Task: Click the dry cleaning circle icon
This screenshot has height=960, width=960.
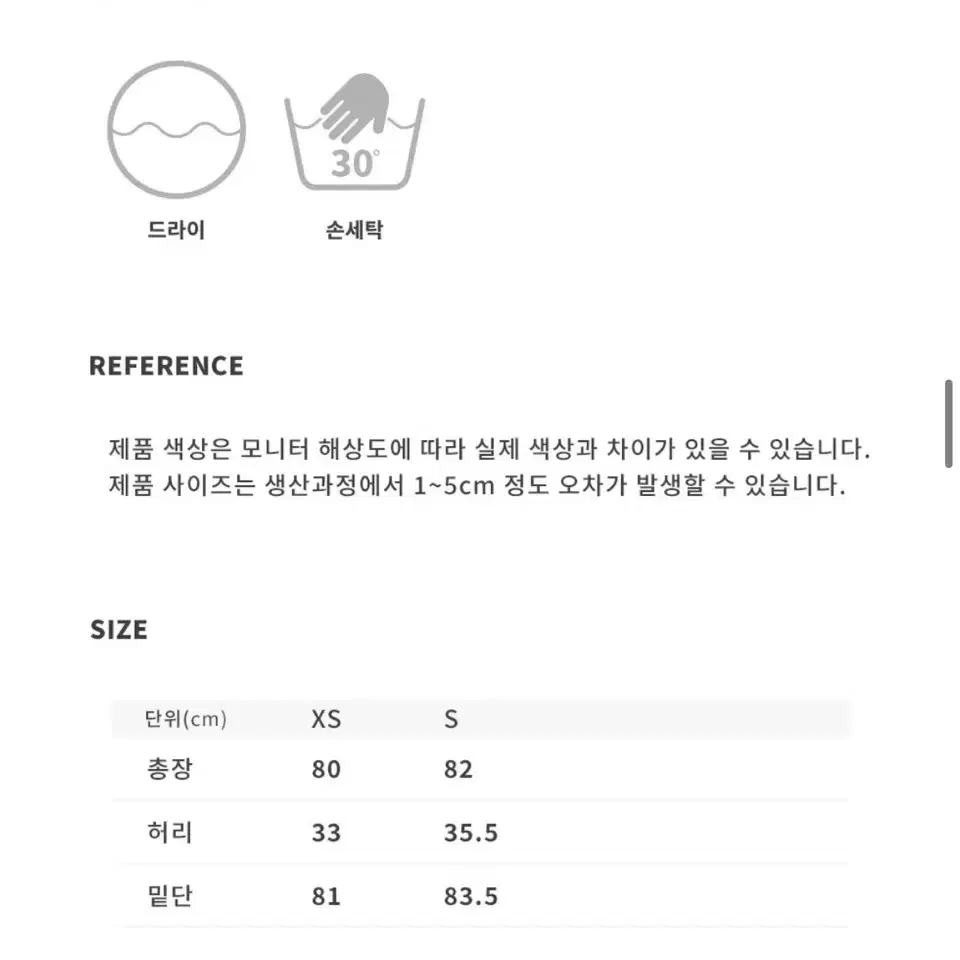Action: click(x=176, y=129)
